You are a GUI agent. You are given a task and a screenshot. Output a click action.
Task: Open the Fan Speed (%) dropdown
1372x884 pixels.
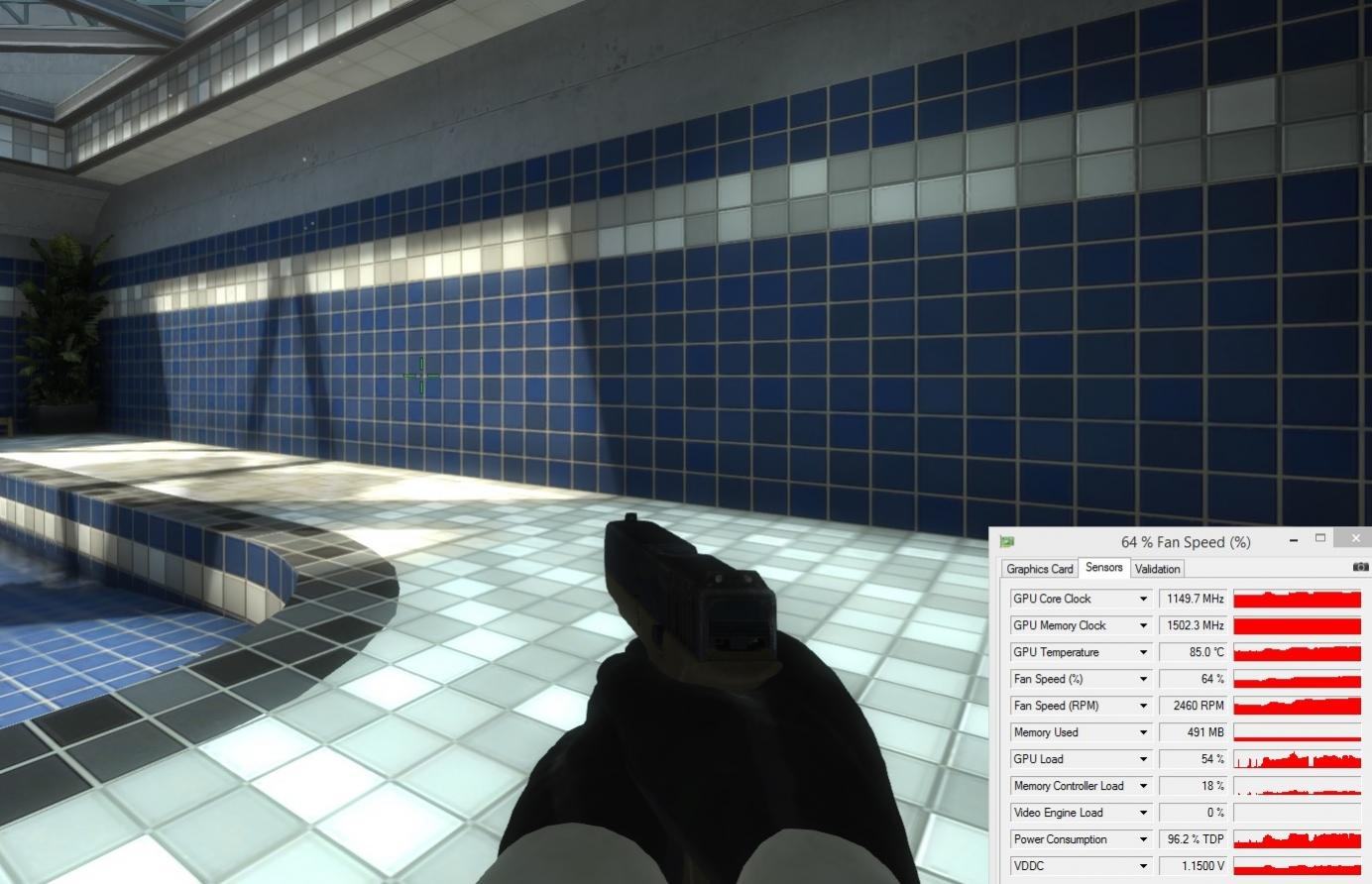point(1143,679)
